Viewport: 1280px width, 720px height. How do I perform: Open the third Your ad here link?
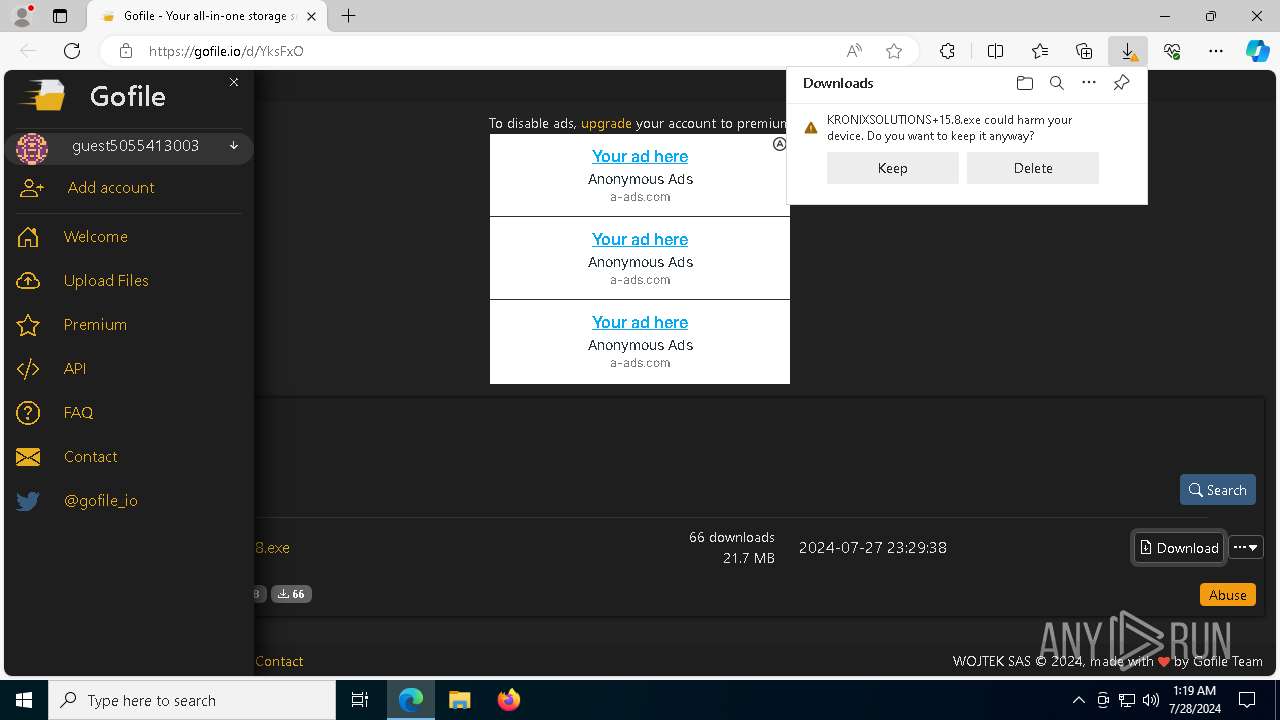pyautogui.click(x=640, y=322)
